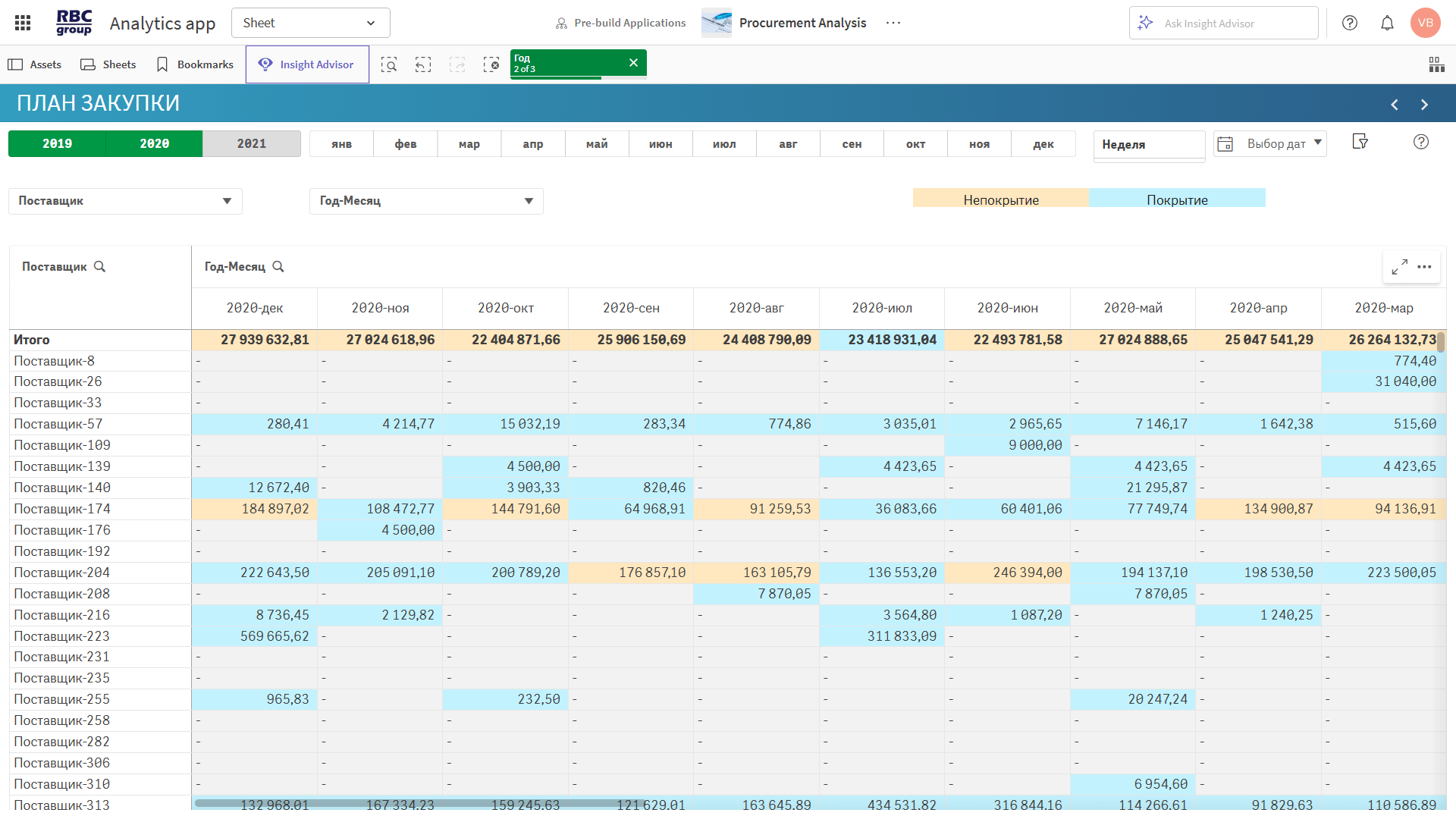This screenshot has height=819, width=1456.
Task: Open the Sheets panel
Action: coord(108,64)
